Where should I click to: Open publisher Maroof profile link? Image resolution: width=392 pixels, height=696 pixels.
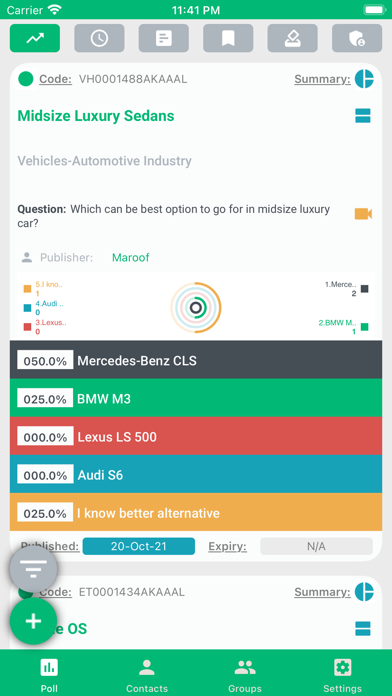(x=131, y=257)
